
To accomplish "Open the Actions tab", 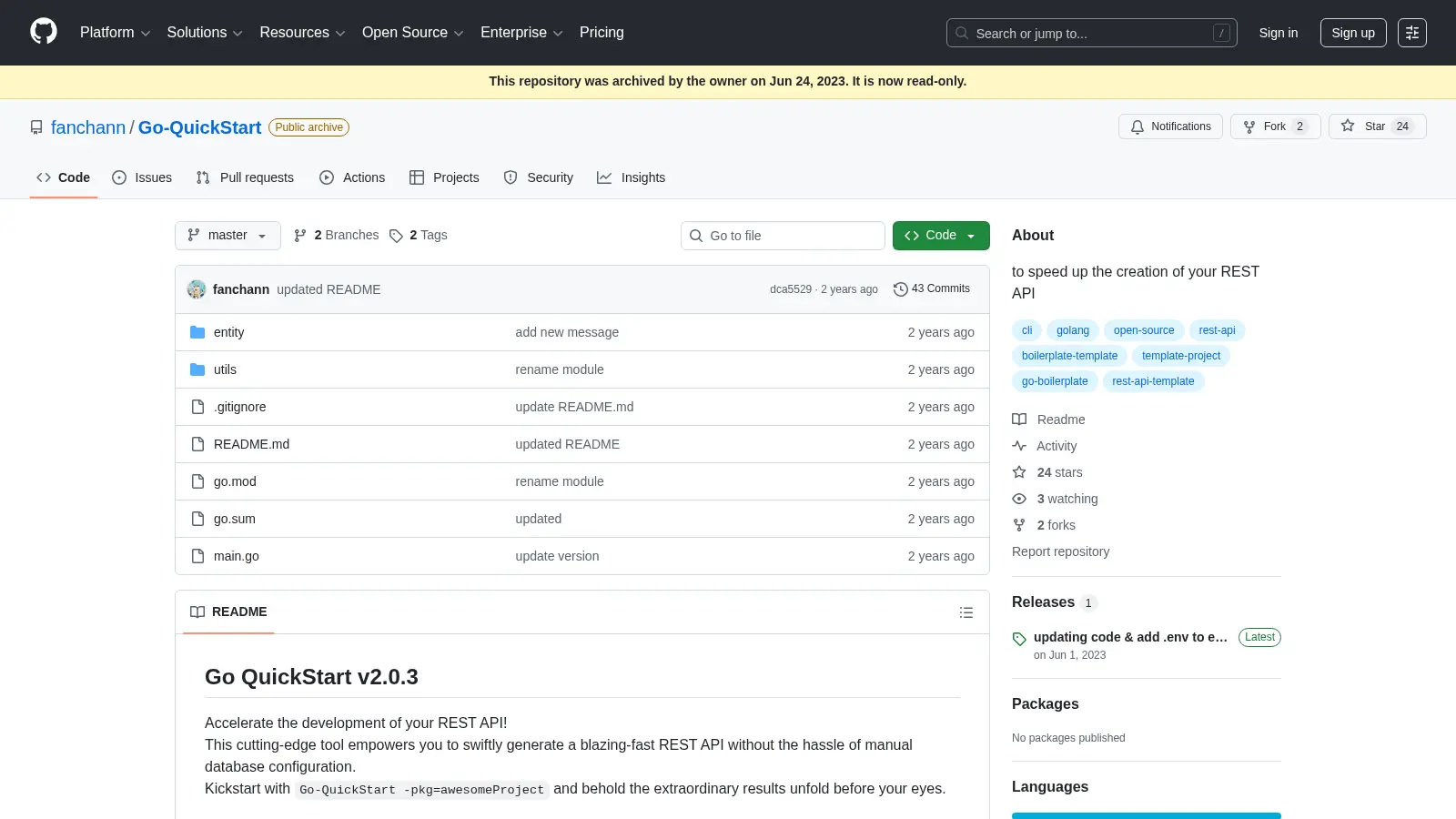I will 352,177.
